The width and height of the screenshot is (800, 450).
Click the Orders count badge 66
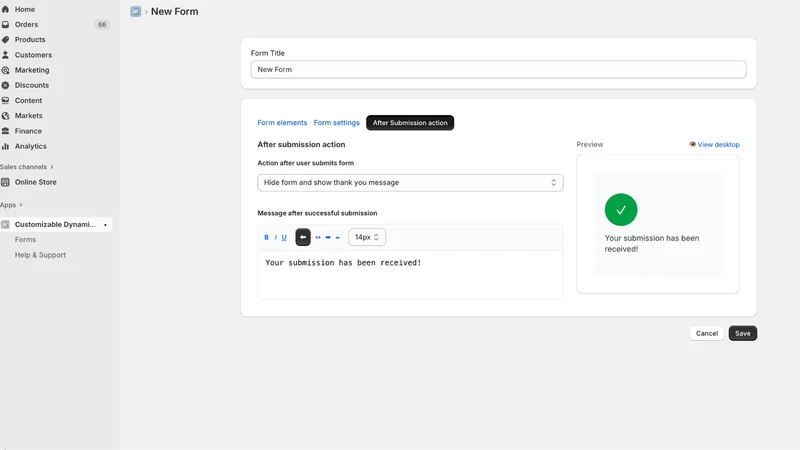[x=102, y=24]
